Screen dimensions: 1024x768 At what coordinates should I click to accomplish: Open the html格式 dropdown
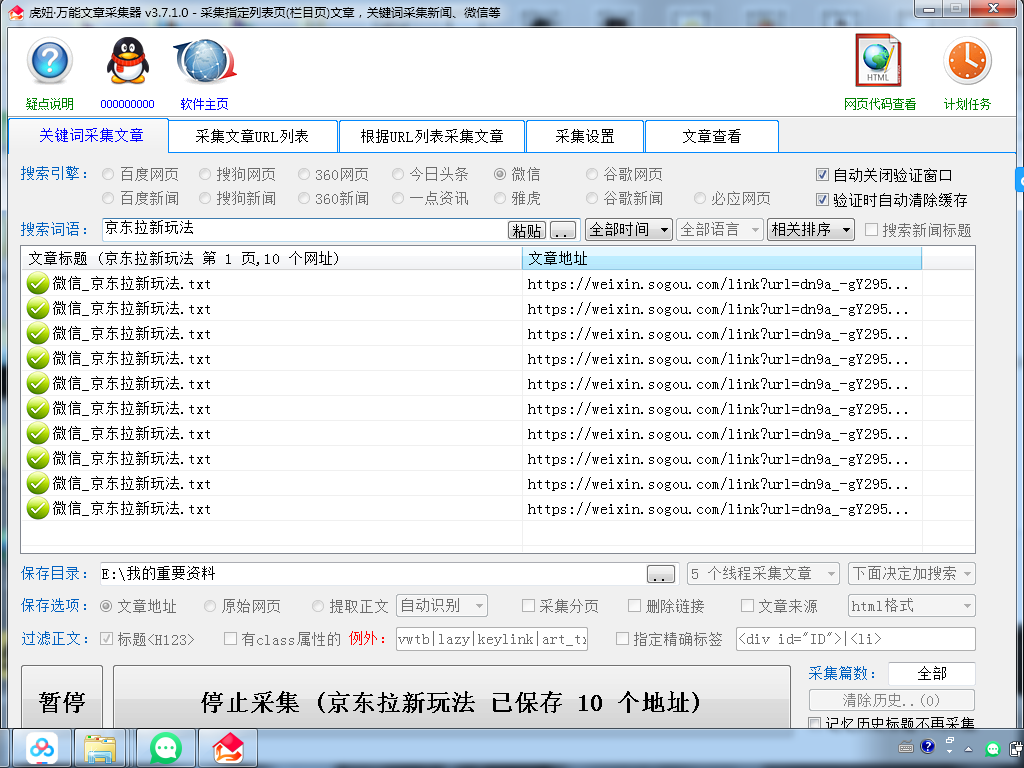click(912, 606)
